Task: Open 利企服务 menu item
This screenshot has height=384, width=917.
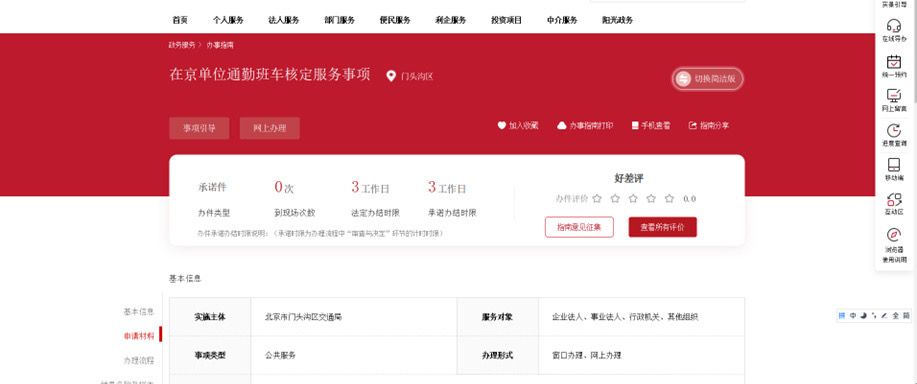Action: 450,20
